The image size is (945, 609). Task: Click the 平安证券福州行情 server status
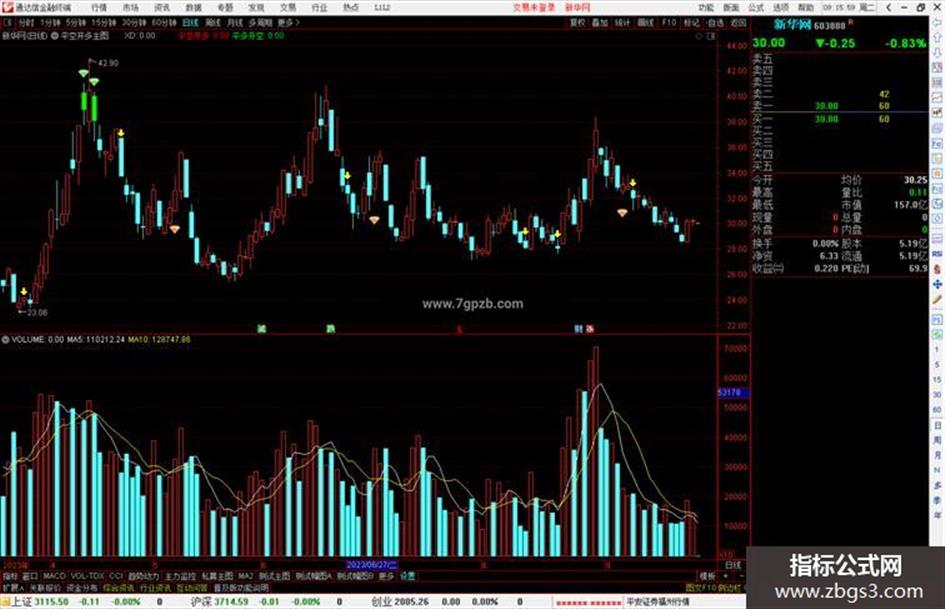tap(658, 602)
